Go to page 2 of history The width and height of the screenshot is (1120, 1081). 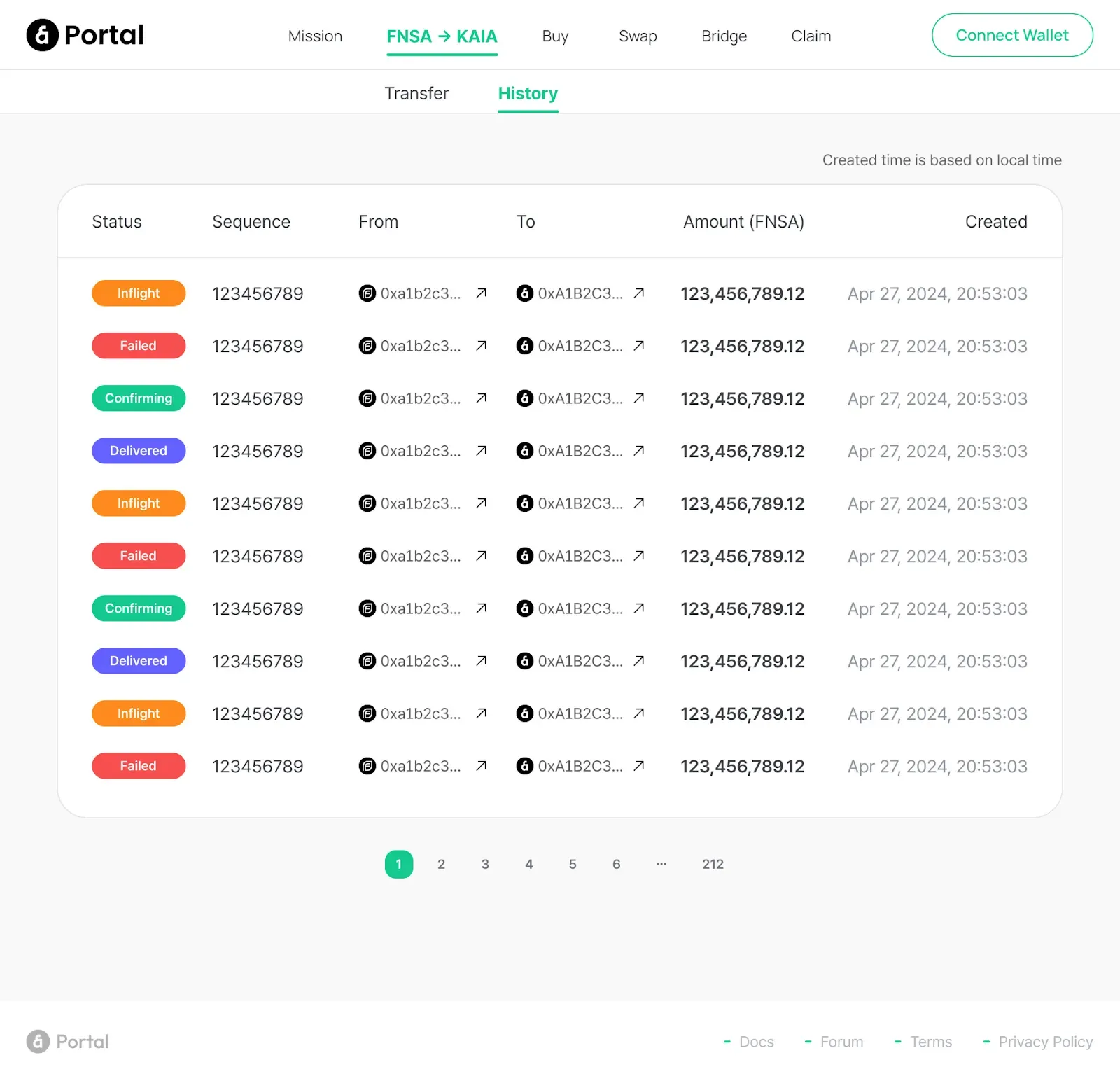point(441,864)
